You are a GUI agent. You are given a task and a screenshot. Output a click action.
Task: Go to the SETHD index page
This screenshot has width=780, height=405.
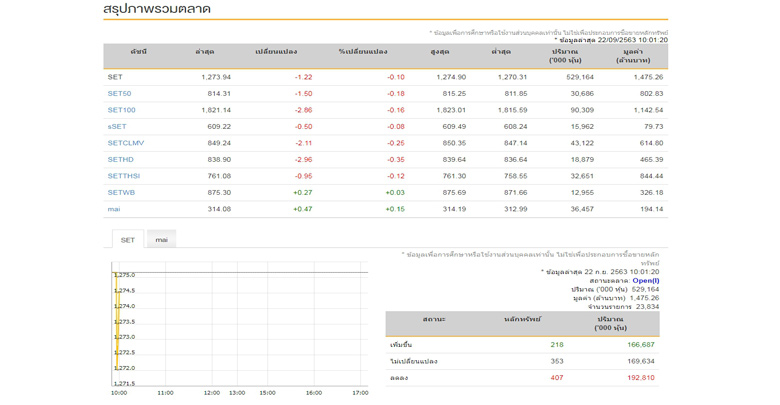tap(120, 160)
